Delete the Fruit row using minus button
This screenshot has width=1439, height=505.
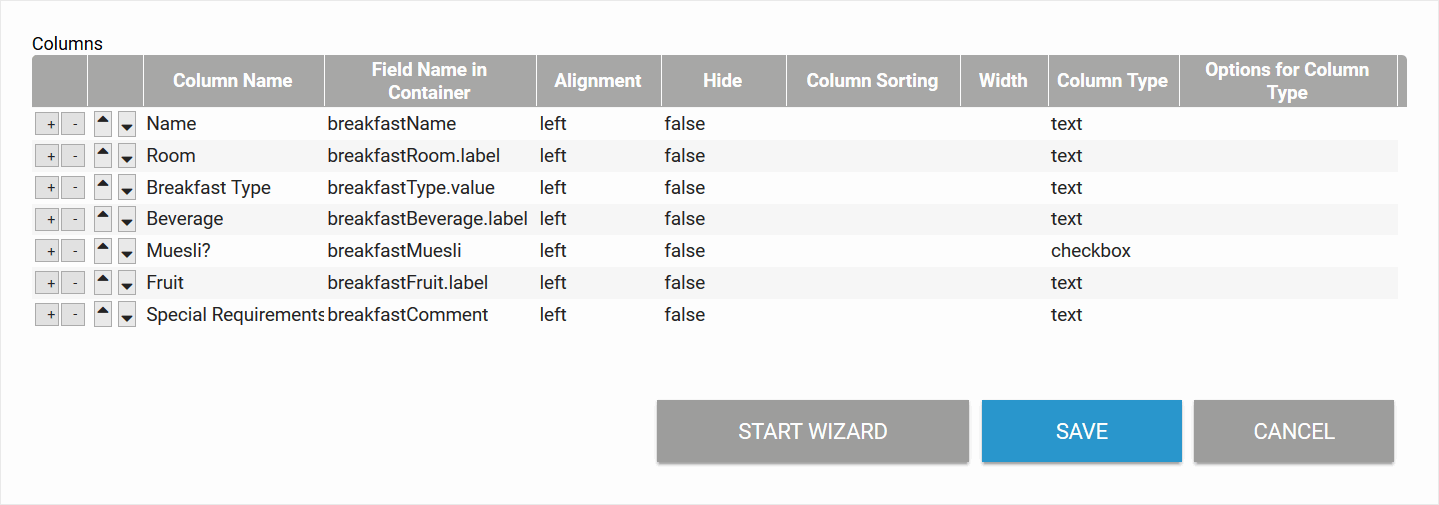(x=73, y=283)
